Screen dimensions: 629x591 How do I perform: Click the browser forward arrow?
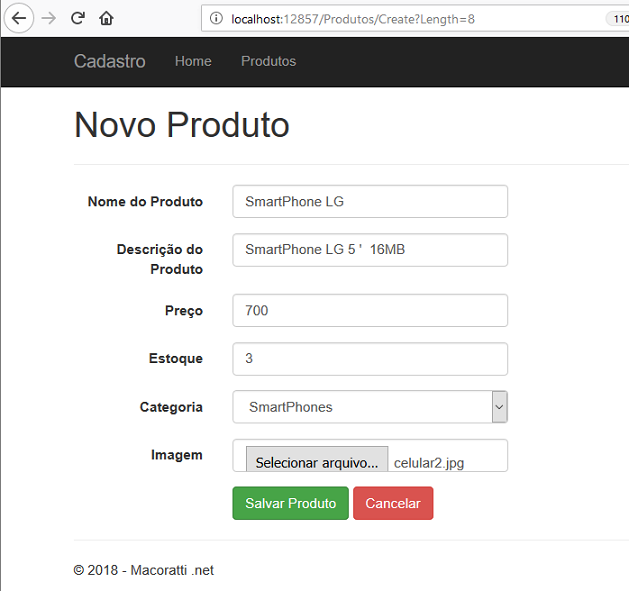[49, 18]
